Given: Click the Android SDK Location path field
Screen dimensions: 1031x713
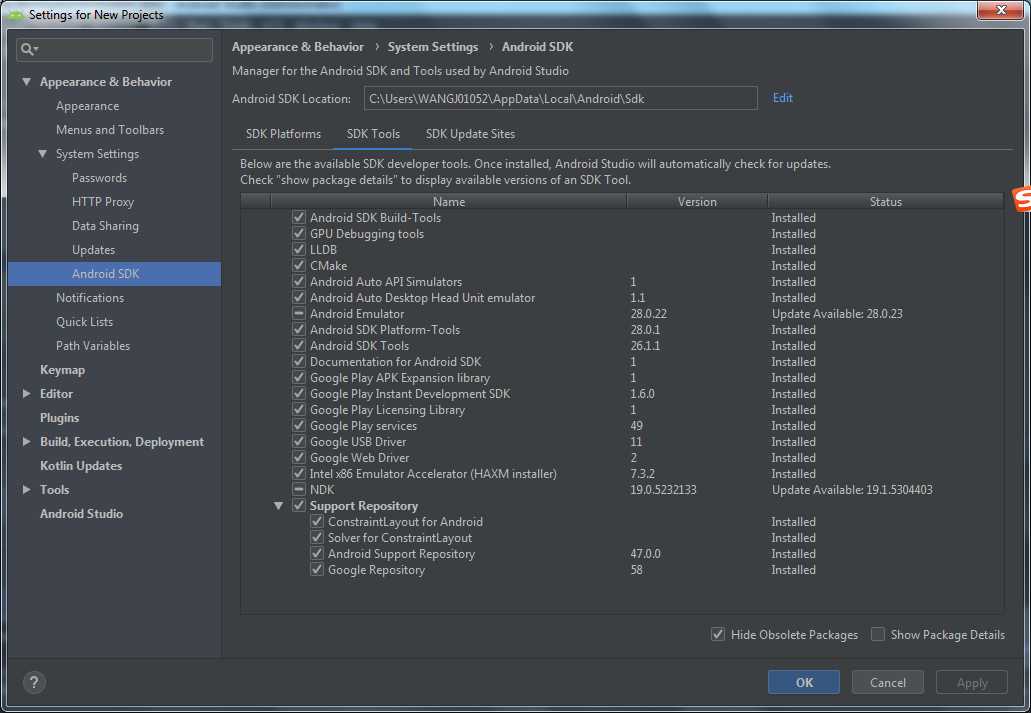Looking at the screenshot, I should click(x=561, y=98).
